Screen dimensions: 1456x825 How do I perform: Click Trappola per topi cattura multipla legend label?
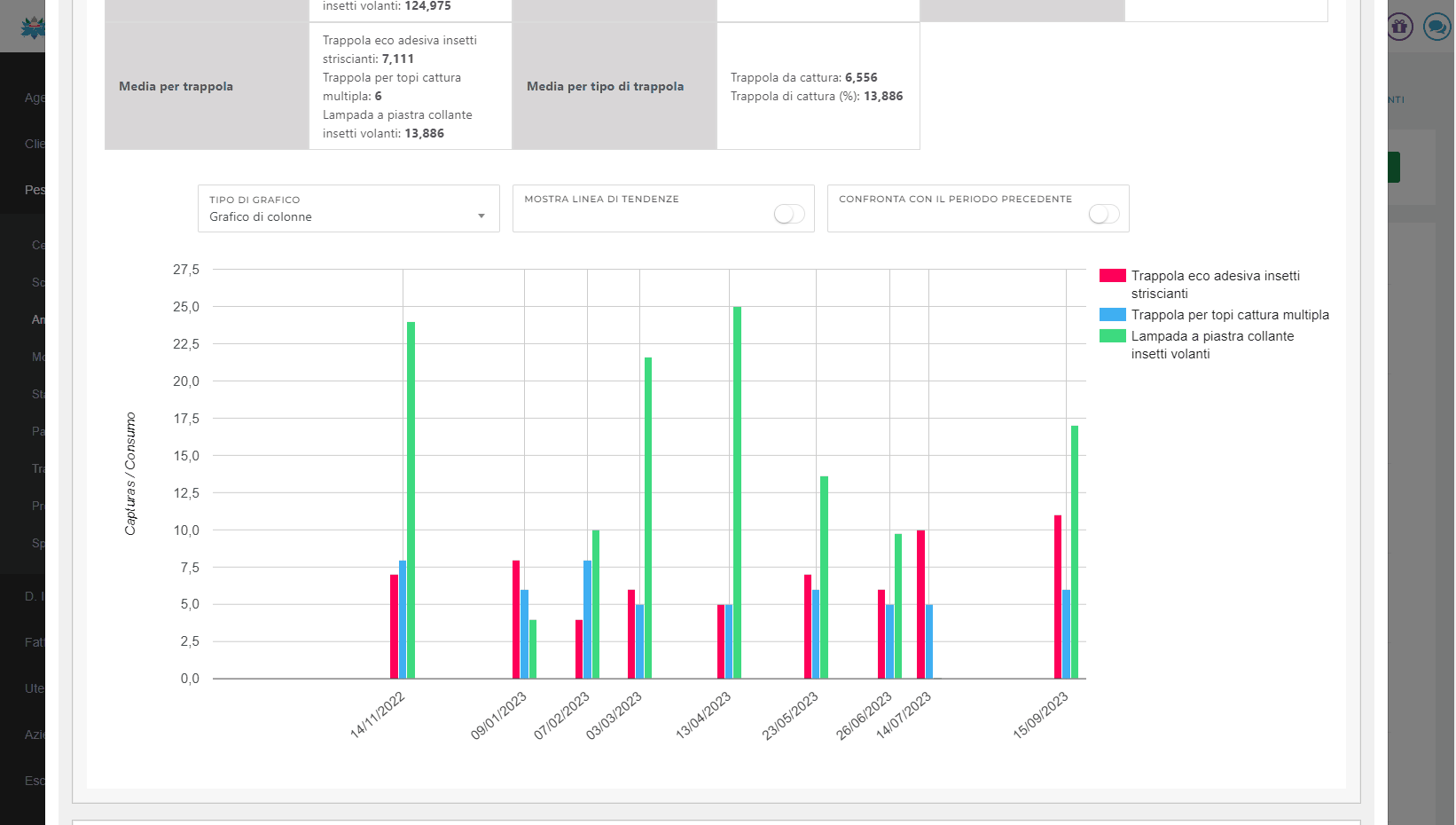pyautogui.click(x=1229, y=315)
